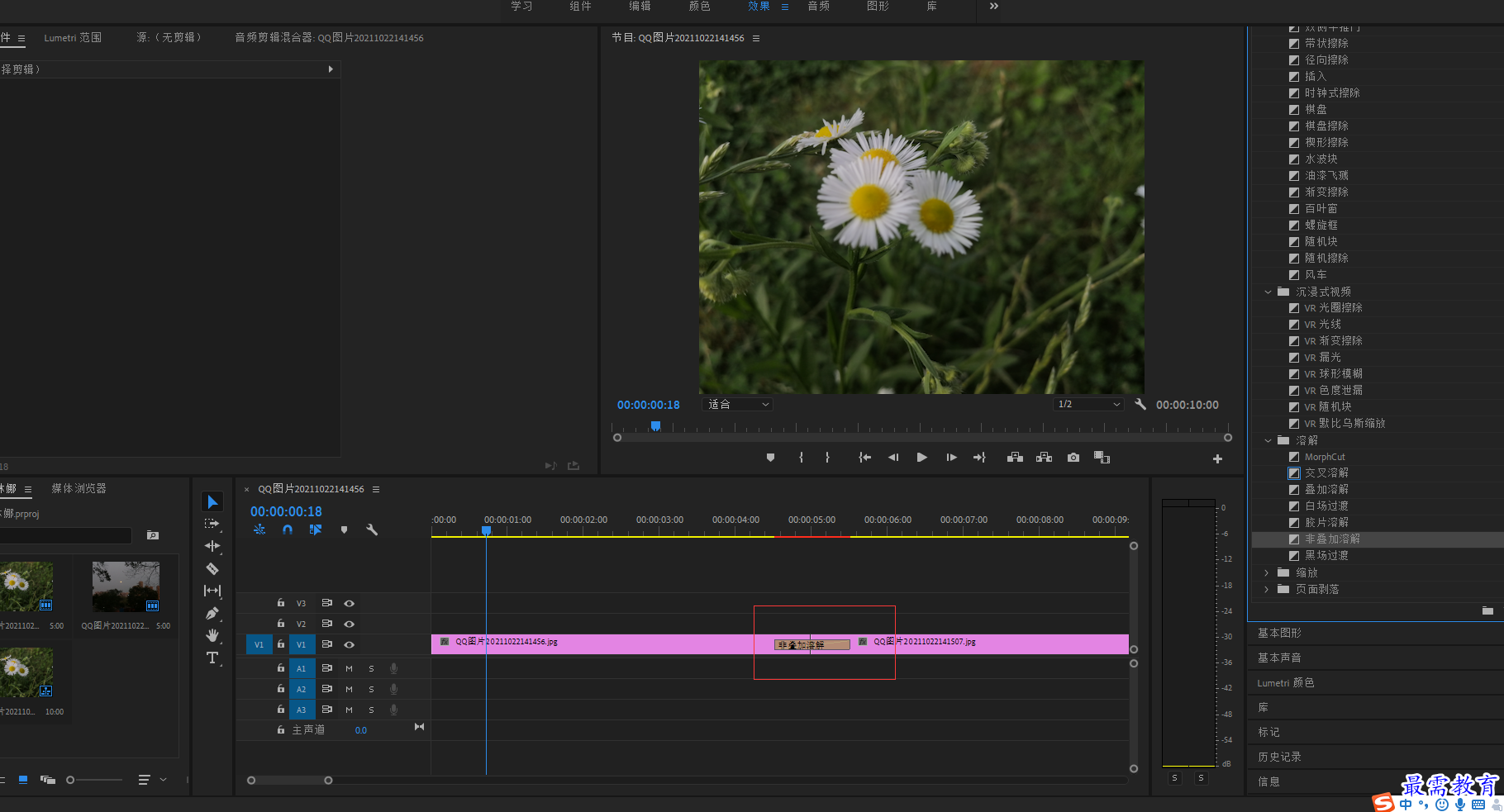Mute audio track A1

click(349, 668)
